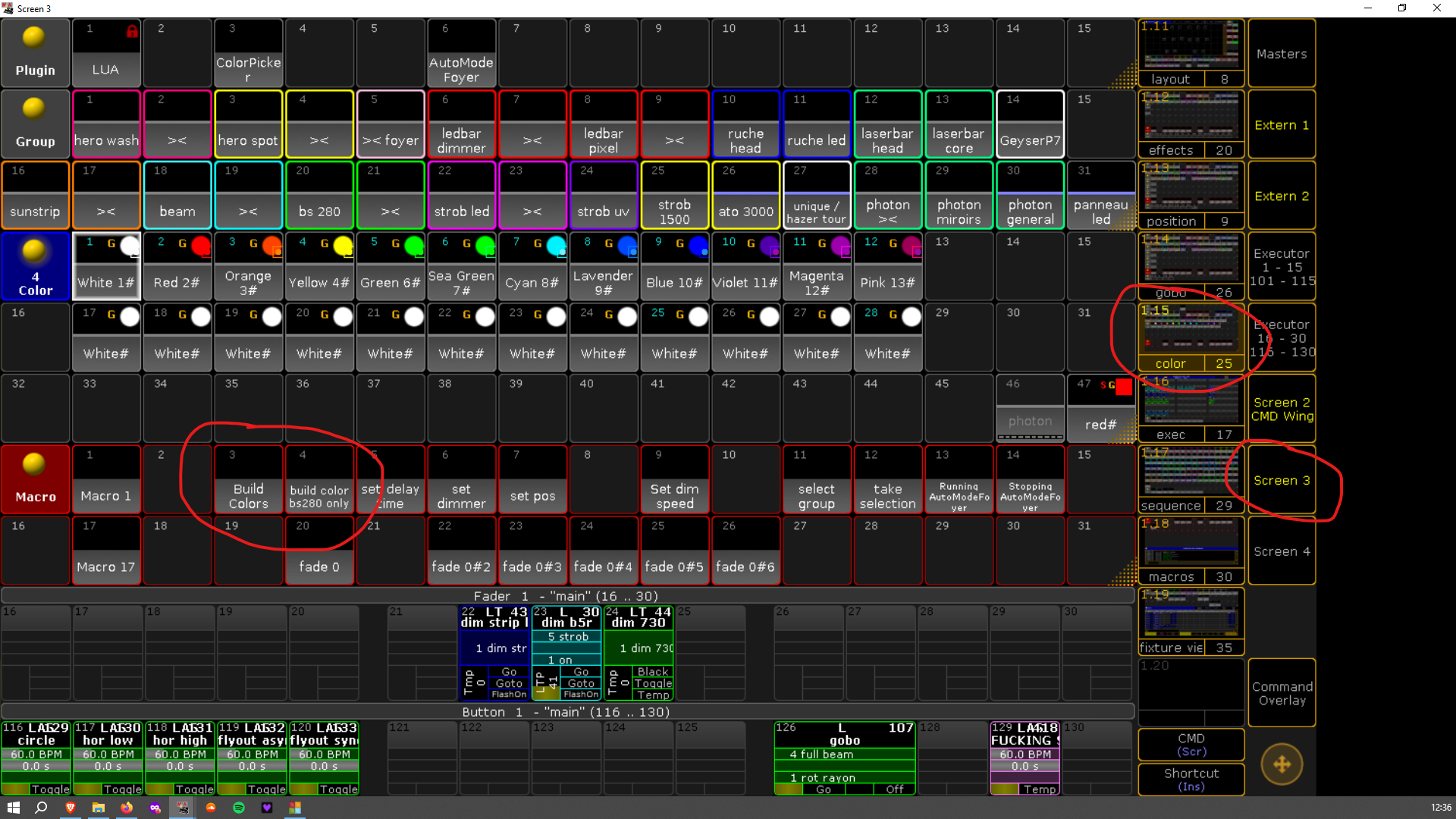This screenshot has width=1456, height=819.
Task: Run the take selection macro
Action: [888, 480]
